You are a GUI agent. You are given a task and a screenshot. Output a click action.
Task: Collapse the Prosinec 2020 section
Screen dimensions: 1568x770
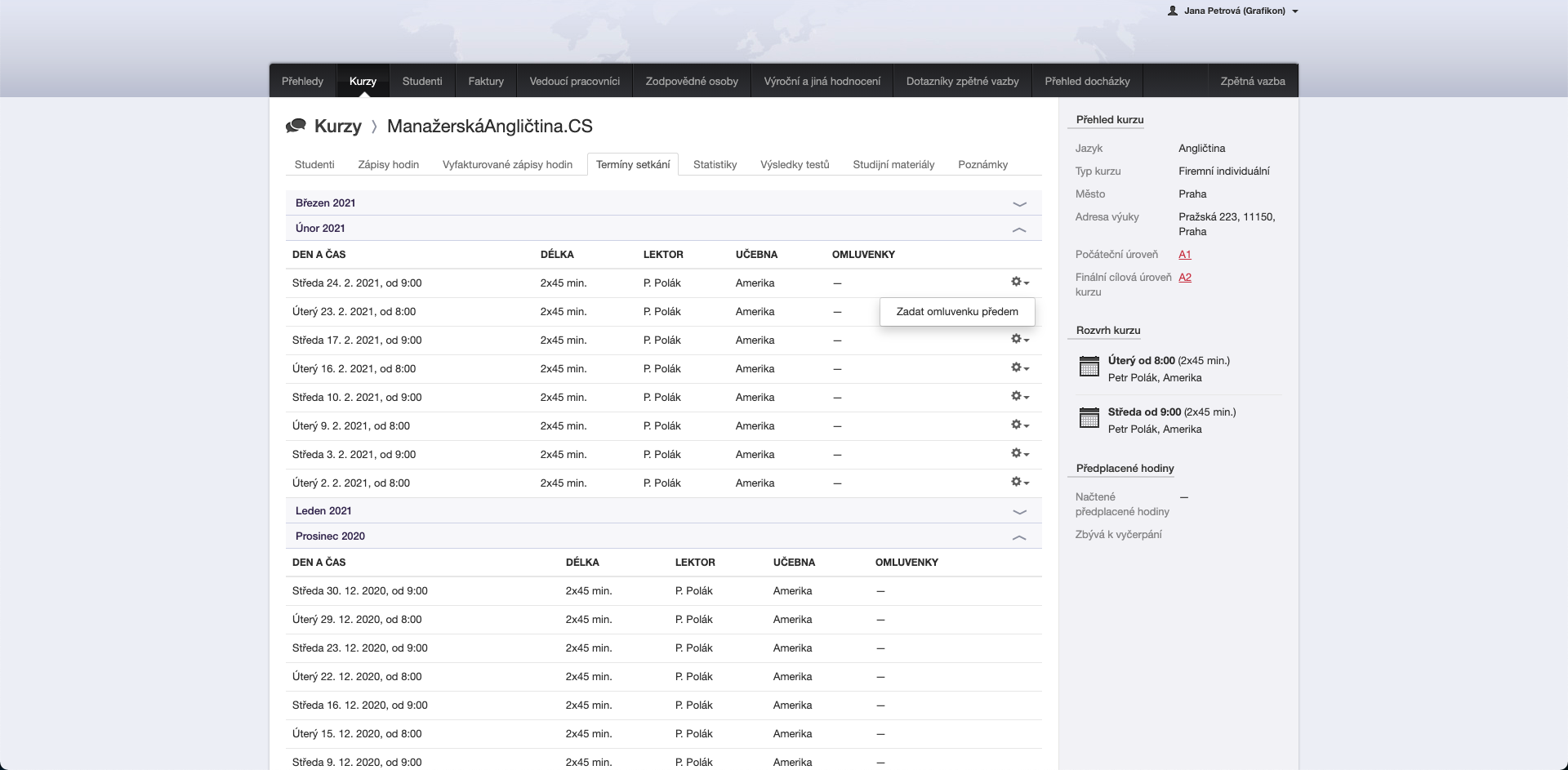[663, 536]
